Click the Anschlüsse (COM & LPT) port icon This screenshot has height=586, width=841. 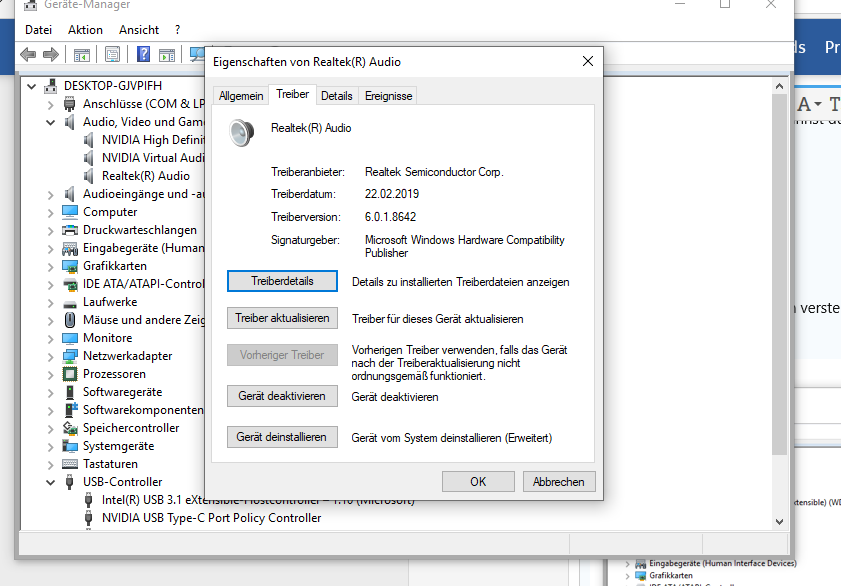click(x=70, y=104)
